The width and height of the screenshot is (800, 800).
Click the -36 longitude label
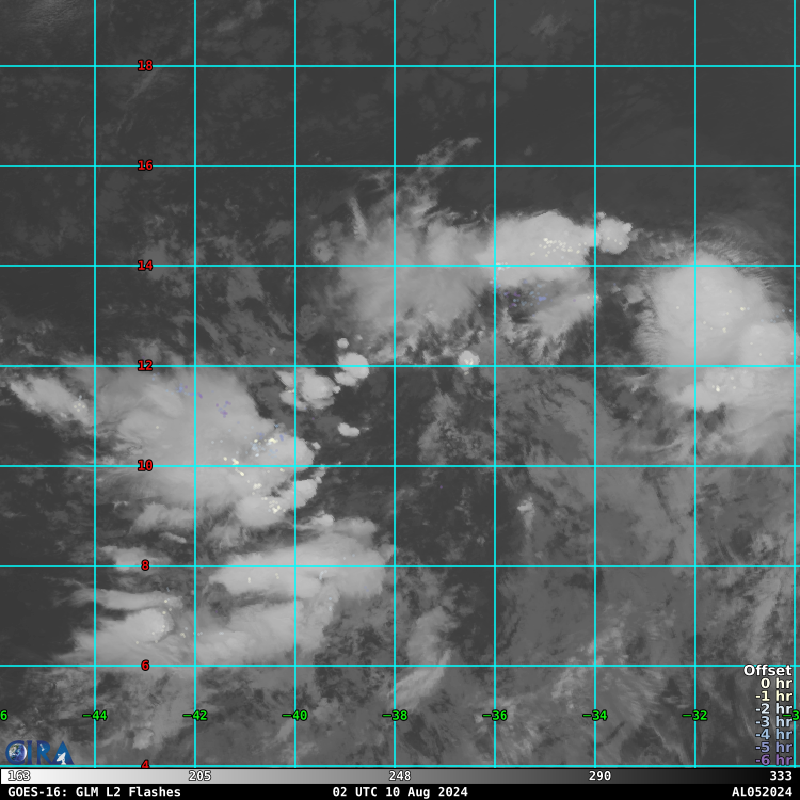point(495,715)
